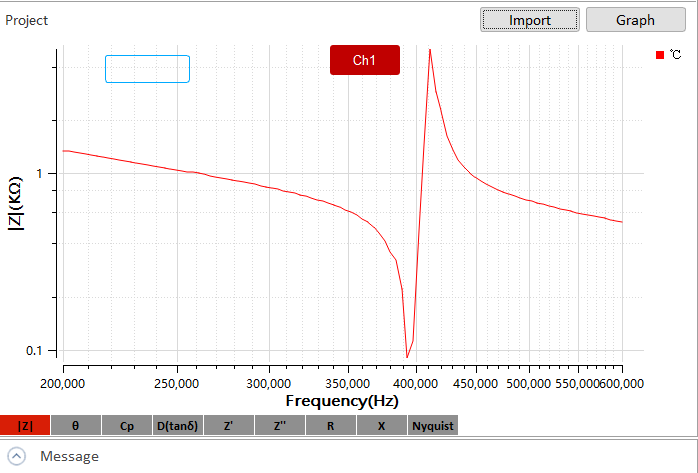Open the θ phase tab
Viewport: 698px width, 473px height.
pyautogui.click(x=76, y=426)
